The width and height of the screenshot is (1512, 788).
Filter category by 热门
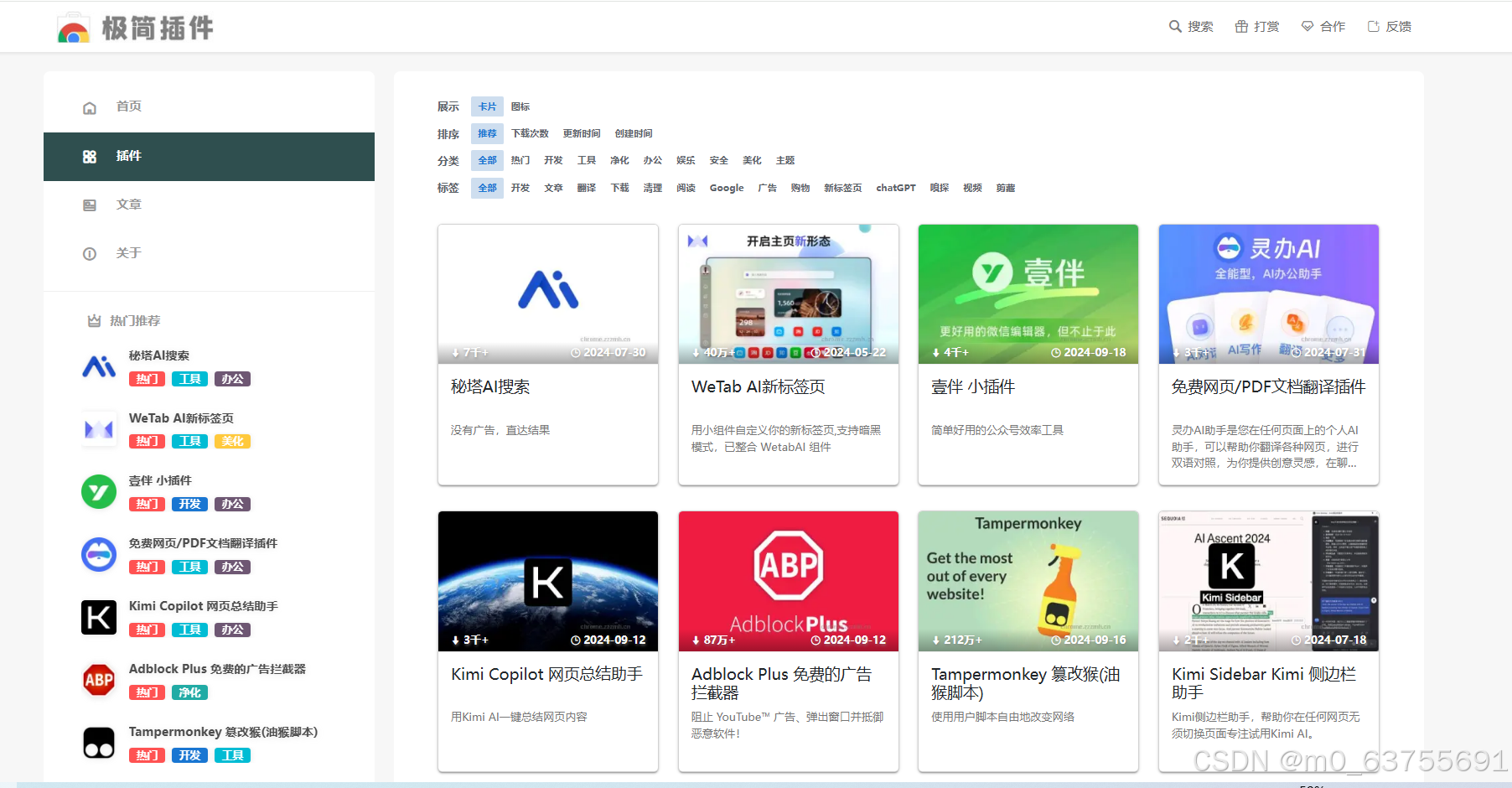pyautogui.click(x=520, y=160)
